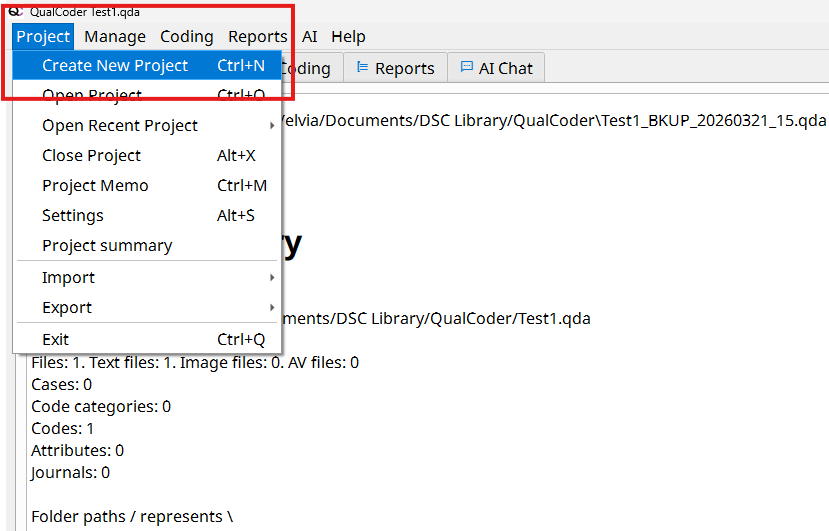This screenshot has height=531, width=829.
Task: Open the Manage menu
Action: (115, 36)
